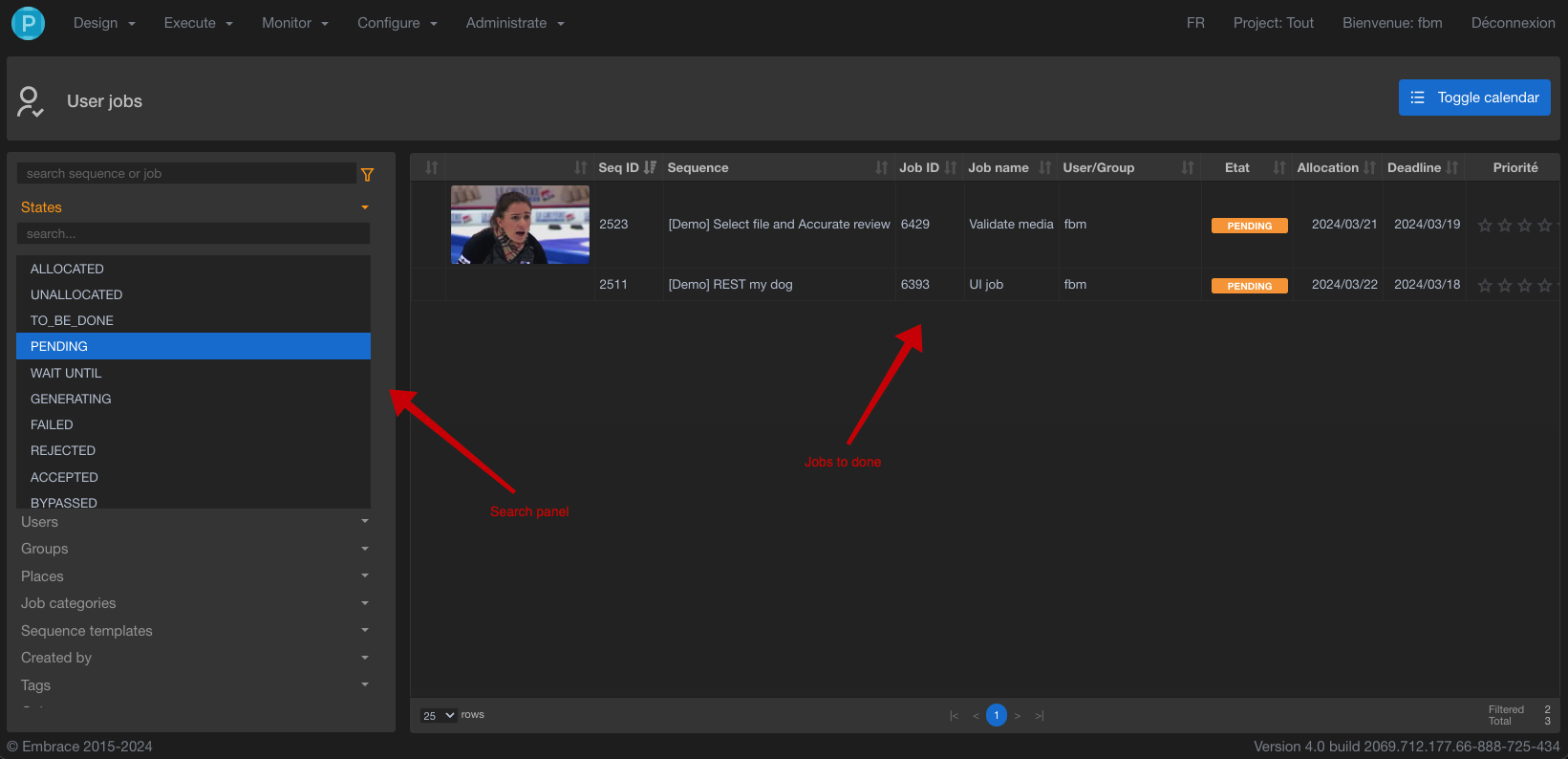Viewport: 1568px width, 759px height.
Task: Set first priority star for job 6393
Action: pyautogui.click(x=1485, y=286)
